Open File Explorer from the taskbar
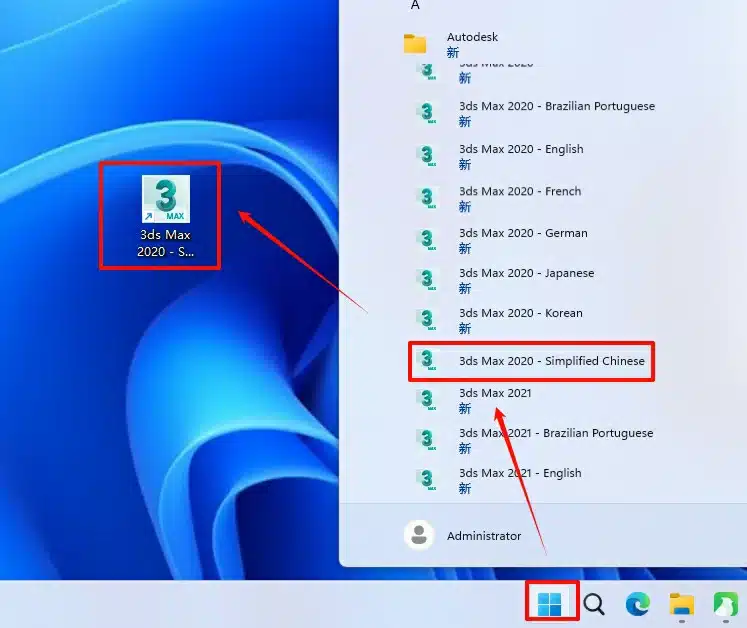This screenshot has height=628, width=747. click(x=682, y=604)
